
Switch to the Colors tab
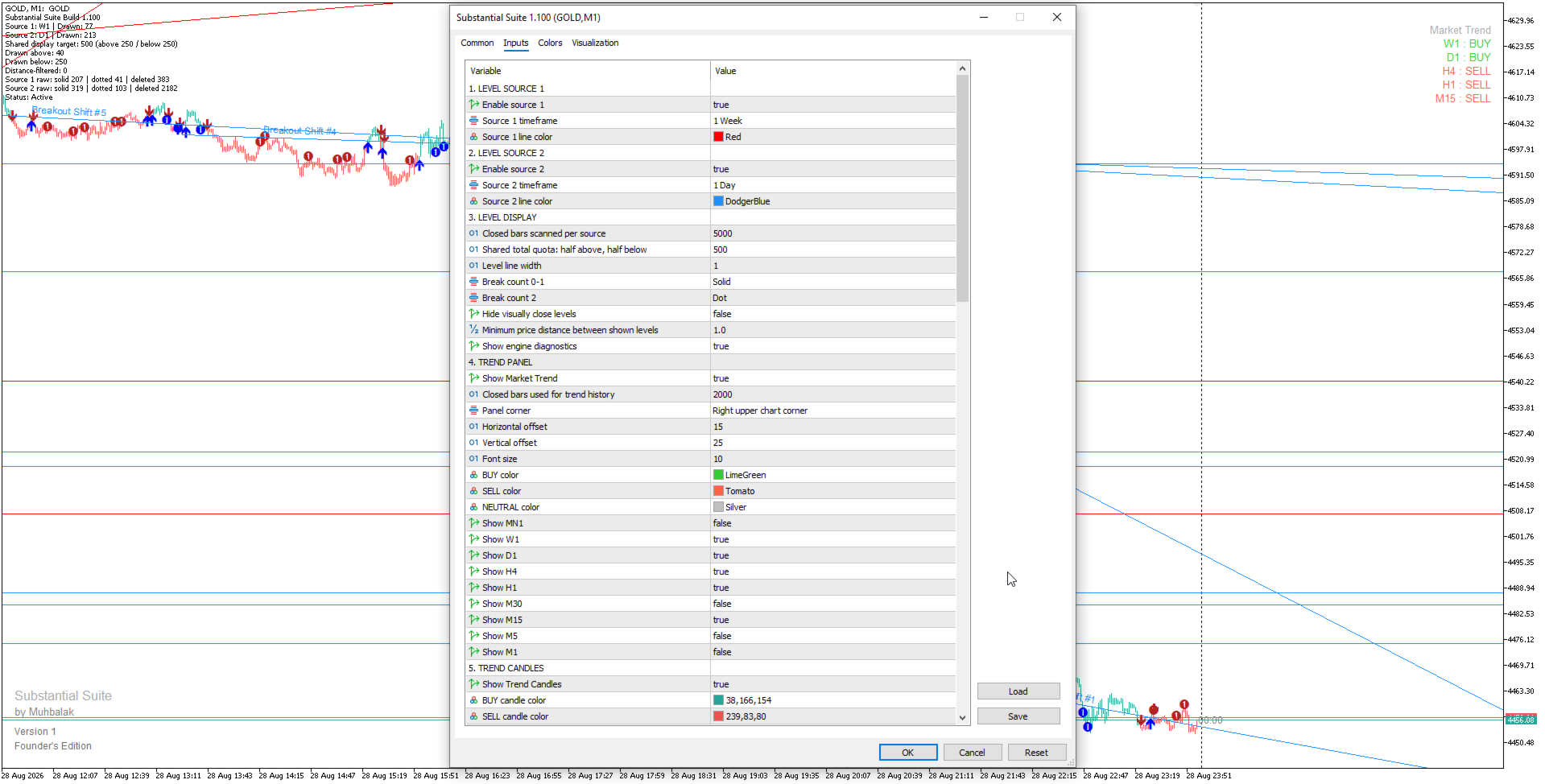[550, 43]
